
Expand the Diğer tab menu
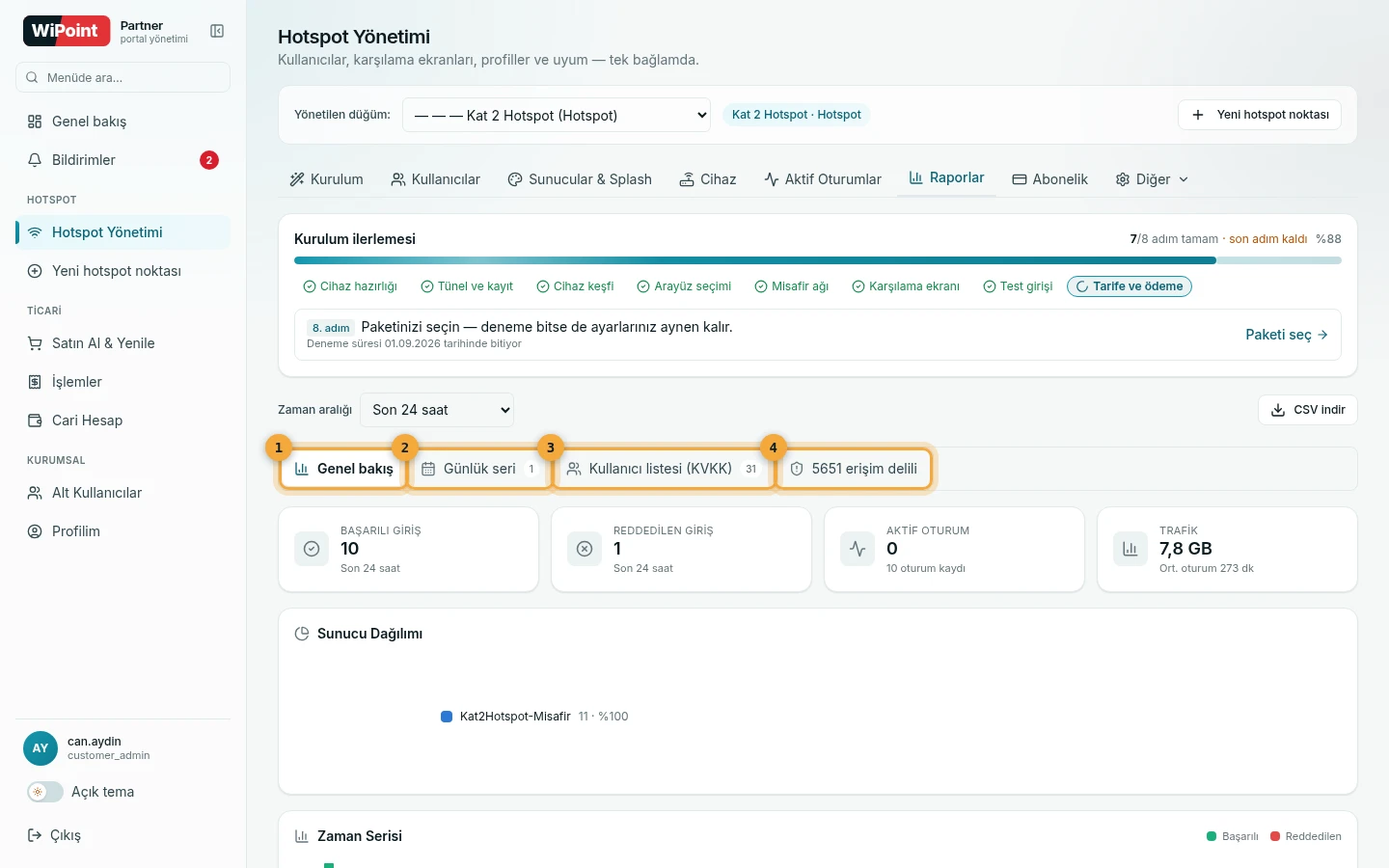1152,179
